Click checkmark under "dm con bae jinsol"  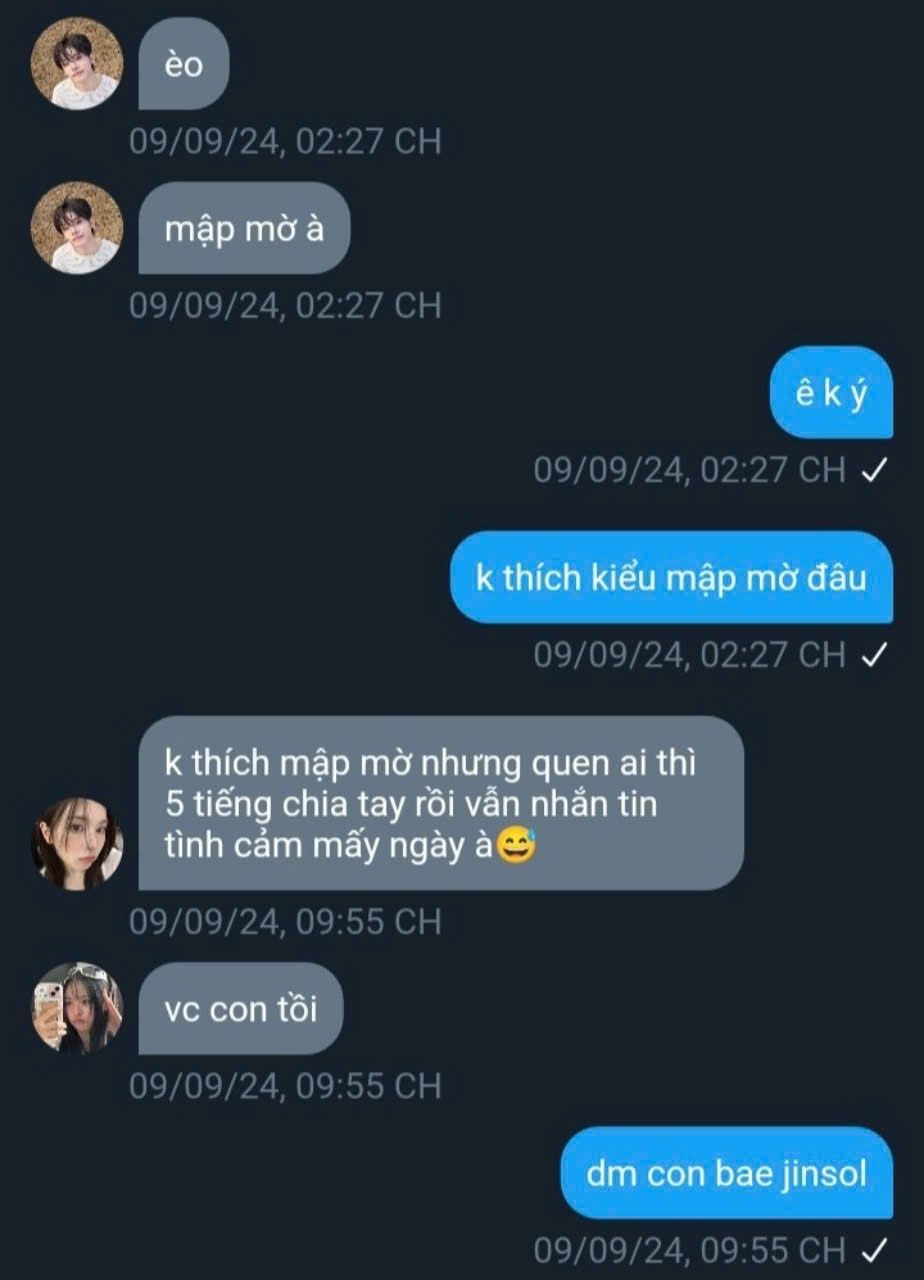[x=875, y=1250]
